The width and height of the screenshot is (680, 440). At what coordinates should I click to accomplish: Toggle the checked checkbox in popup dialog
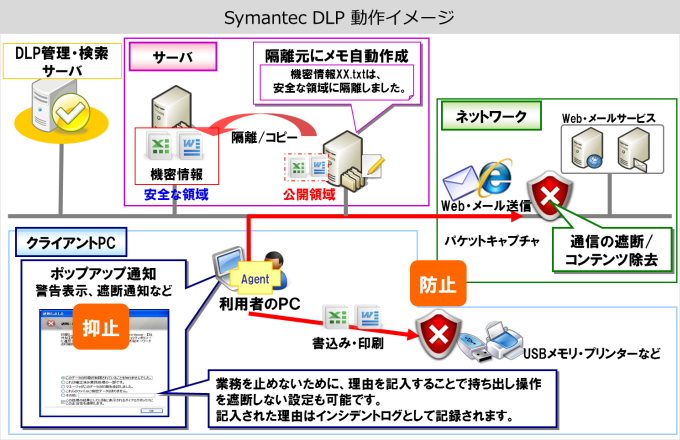[63, 402]
